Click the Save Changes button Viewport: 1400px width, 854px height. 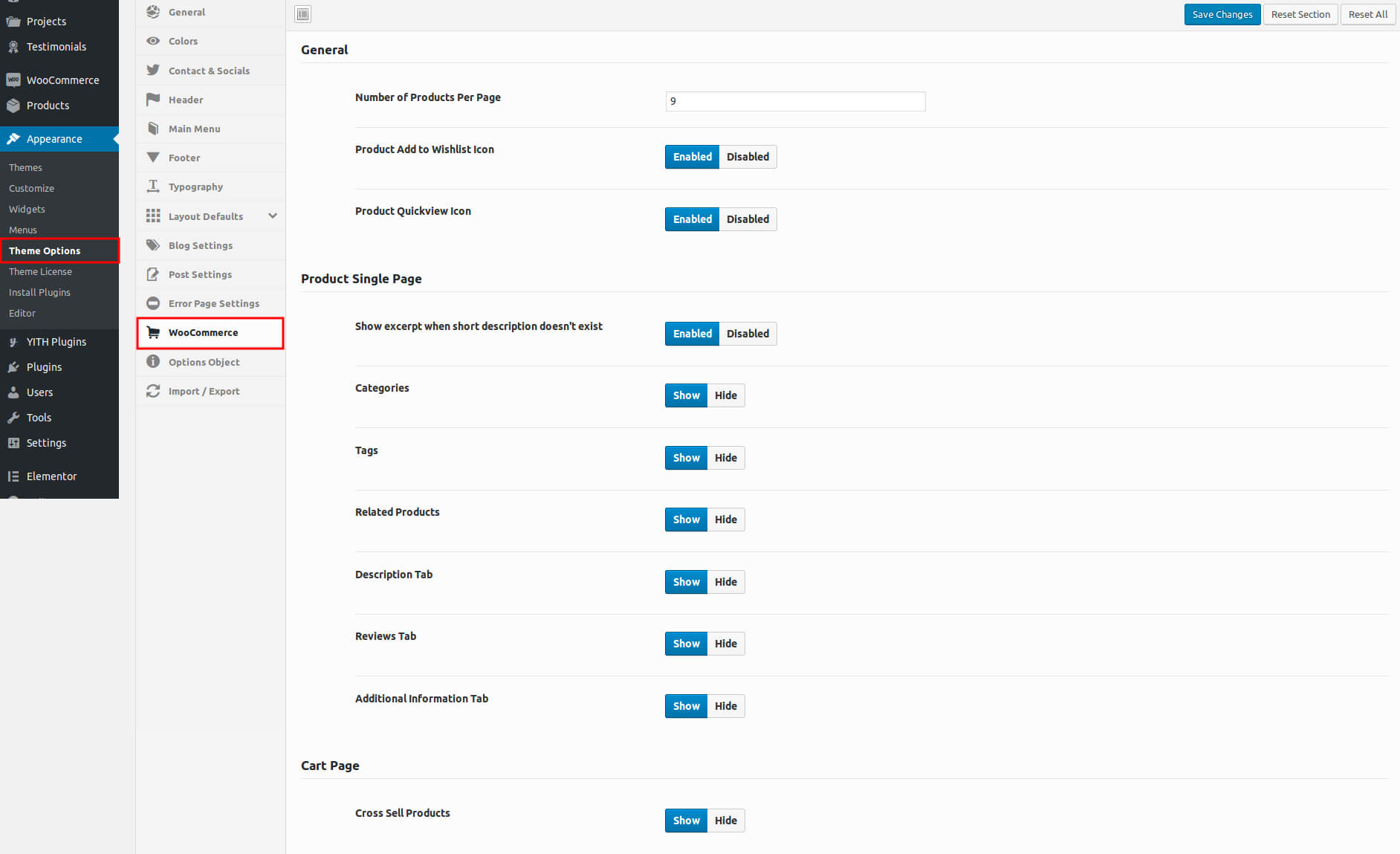(x=1222, y=14)
